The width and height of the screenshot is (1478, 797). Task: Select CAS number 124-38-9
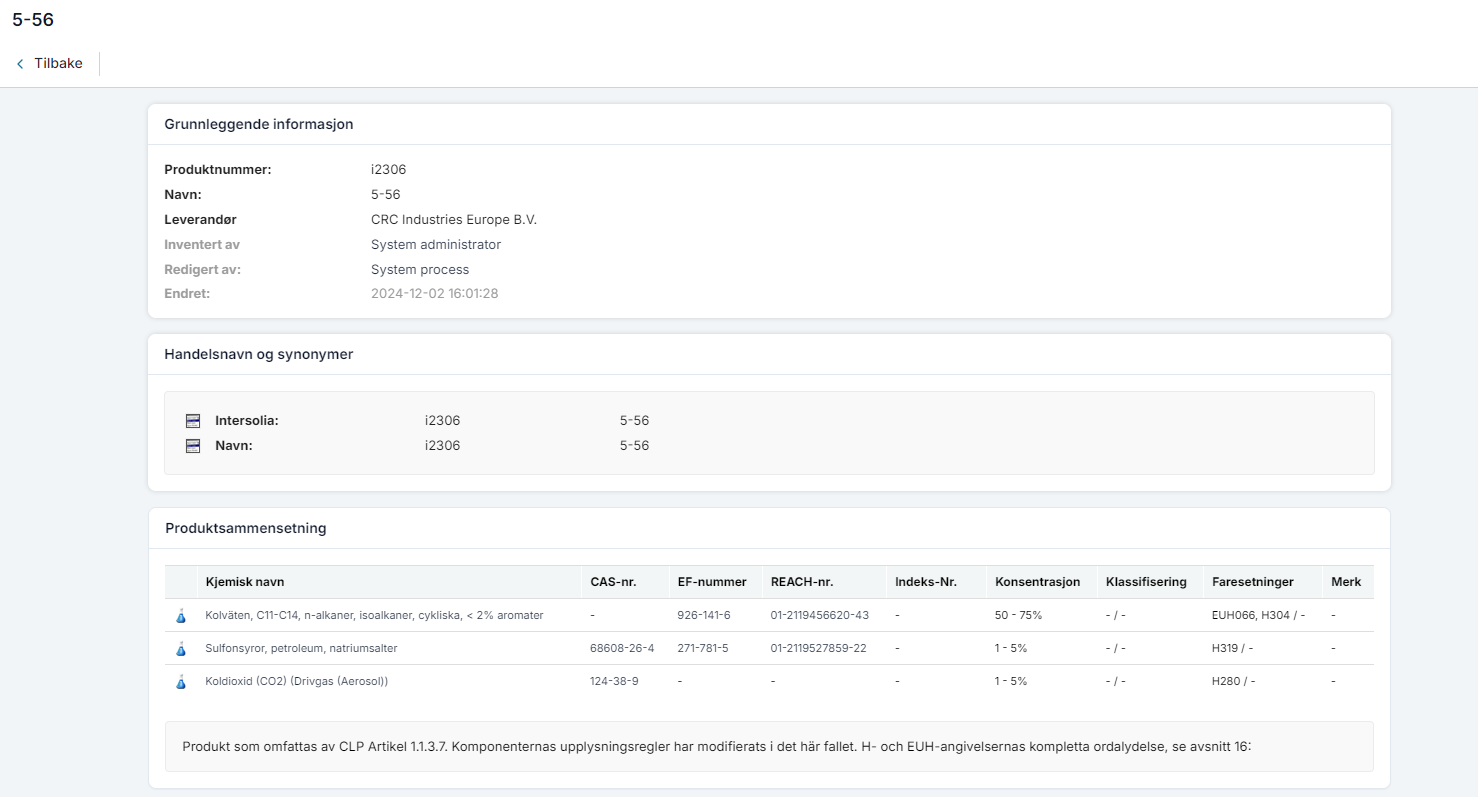tap(614, 682)
